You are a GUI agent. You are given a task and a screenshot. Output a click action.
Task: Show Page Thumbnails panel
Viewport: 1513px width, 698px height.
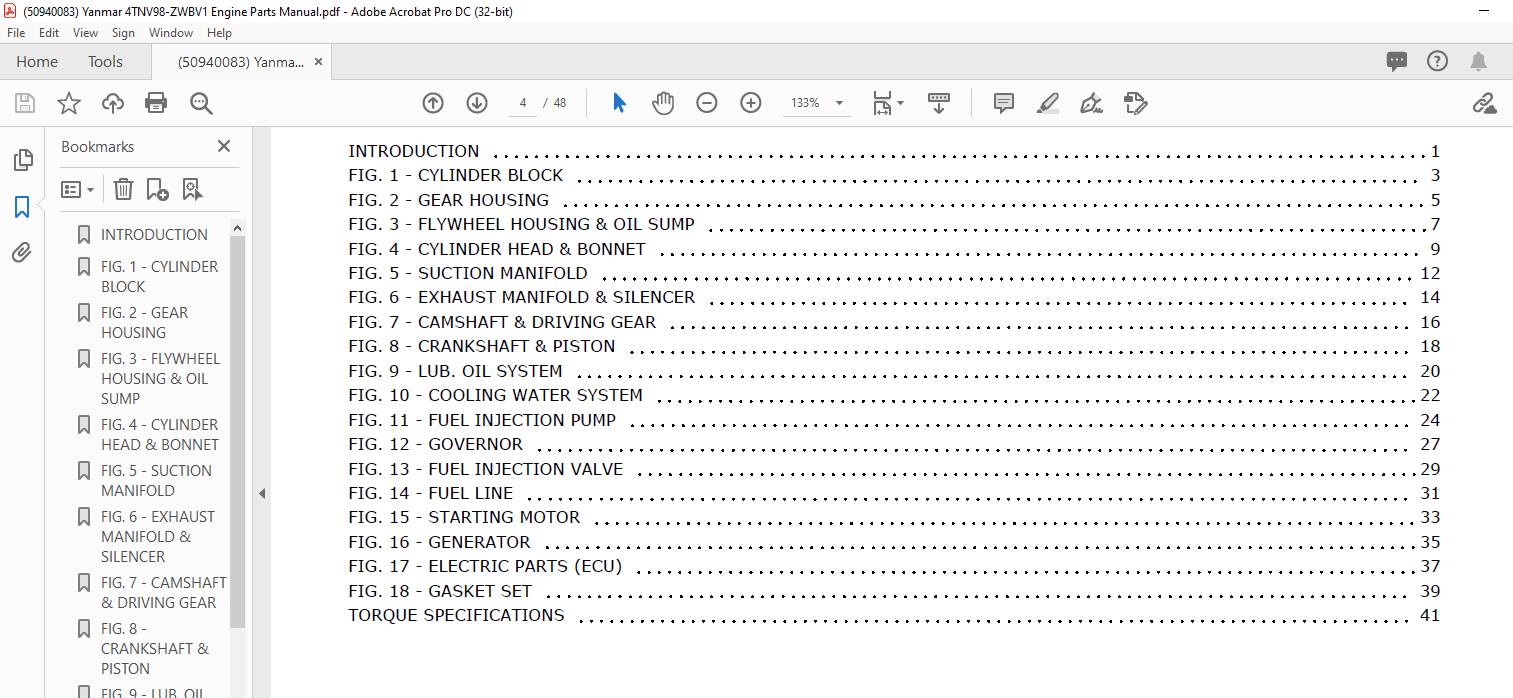[22, 160]
